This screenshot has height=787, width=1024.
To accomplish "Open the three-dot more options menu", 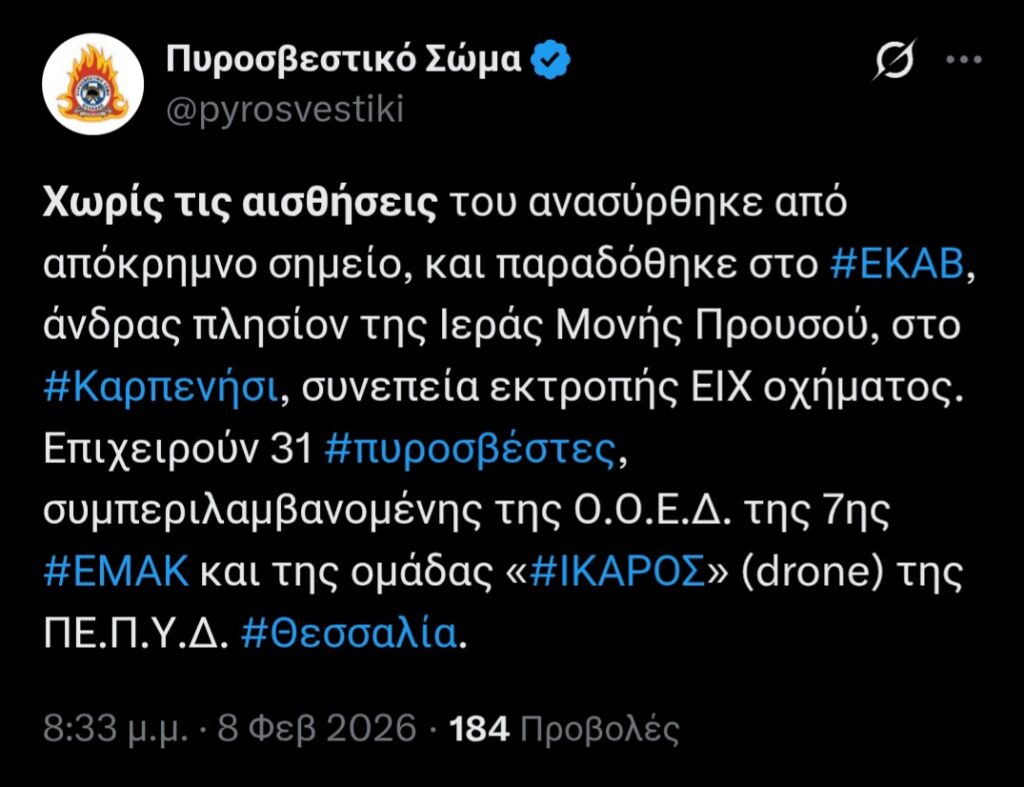I will pos(963,61).
